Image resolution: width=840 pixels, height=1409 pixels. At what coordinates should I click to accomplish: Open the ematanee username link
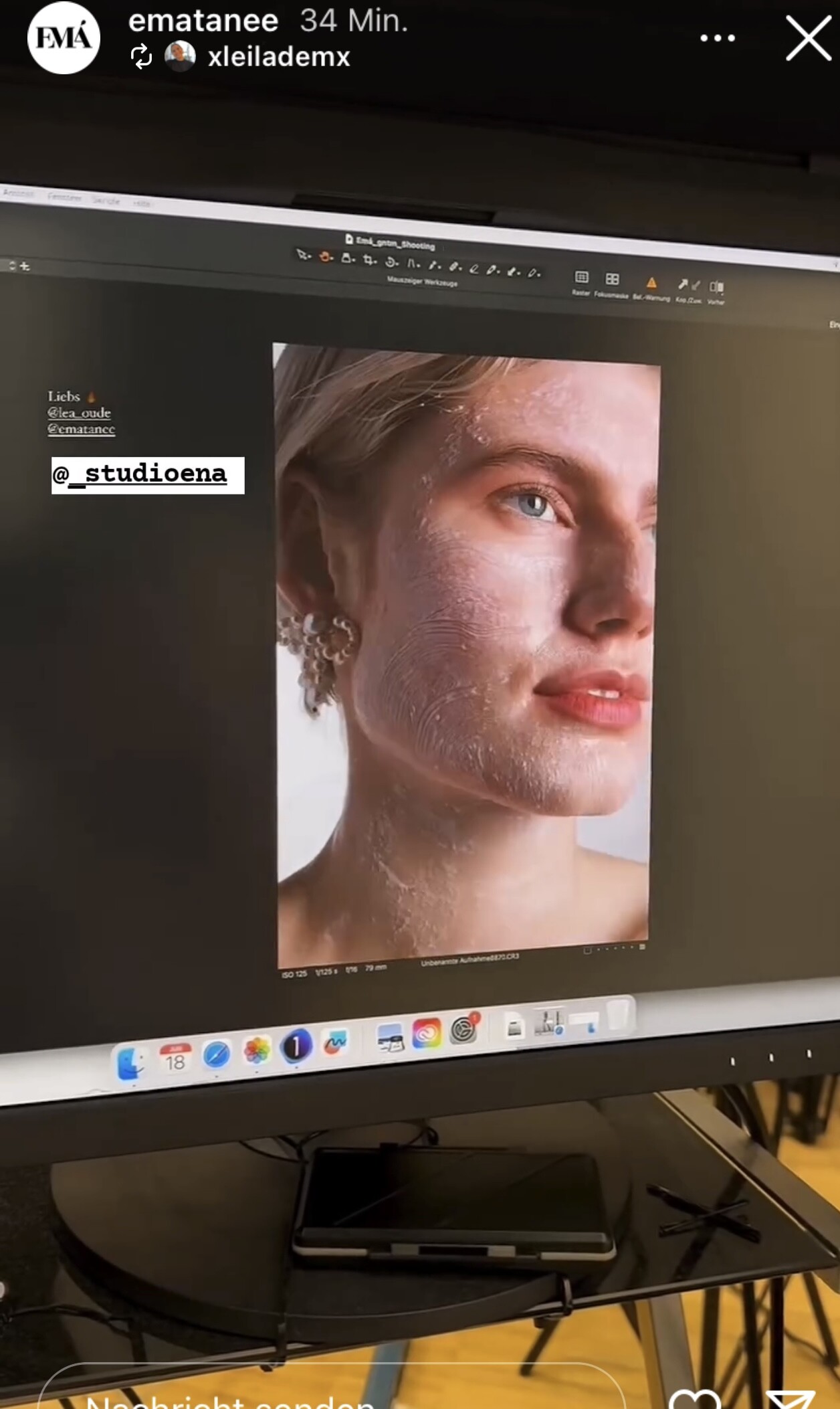pyautogui.click(x=203, y=21)
